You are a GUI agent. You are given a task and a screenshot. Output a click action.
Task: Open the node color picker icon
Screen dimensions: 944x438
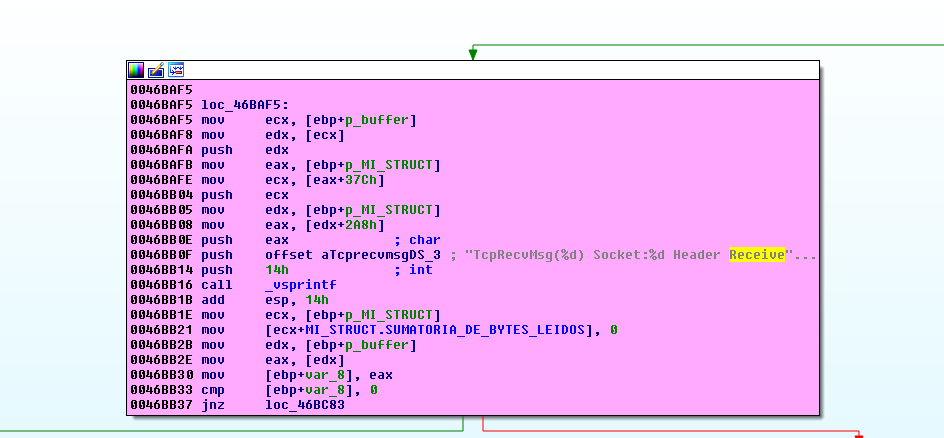pos(136,70)
